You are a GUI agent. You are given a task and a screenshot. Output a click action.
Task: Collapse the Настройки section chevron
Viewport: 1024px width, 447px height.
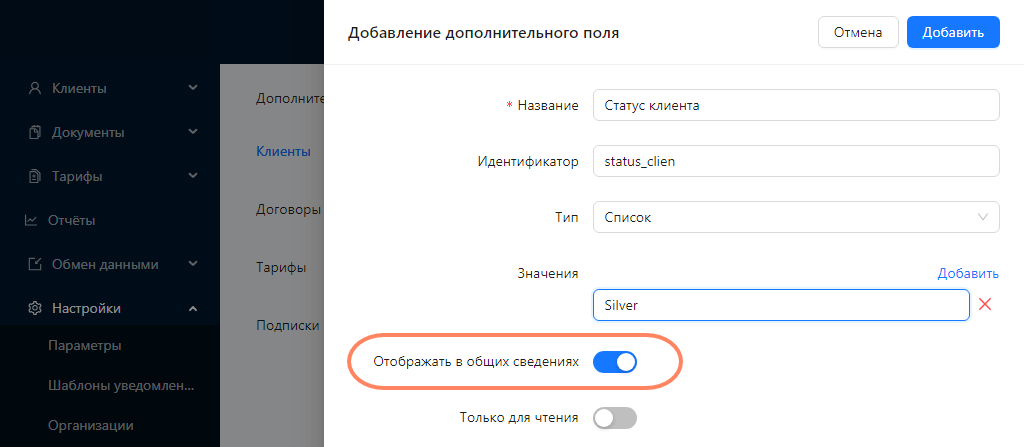(x=193, y=308)
